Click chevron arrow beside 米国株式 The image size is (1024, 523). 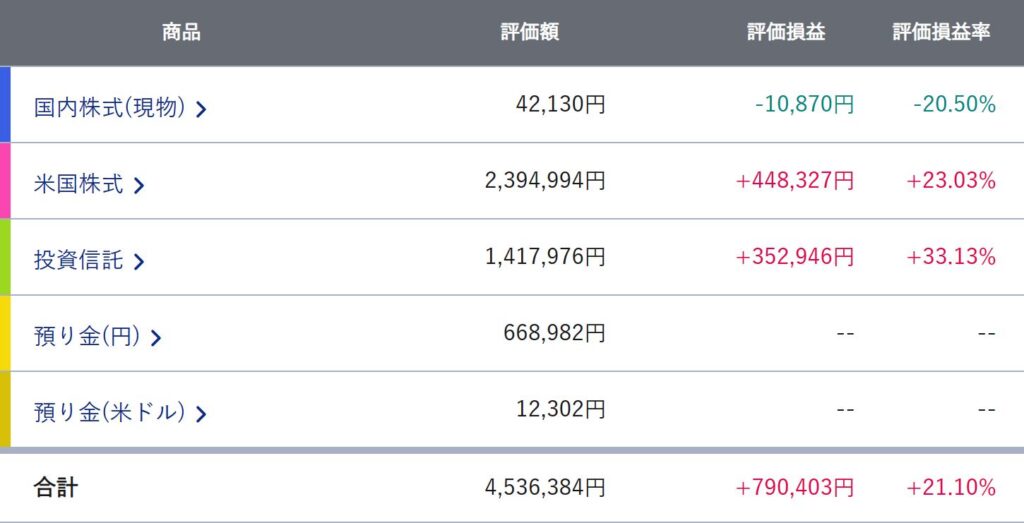tap(138, 186)
